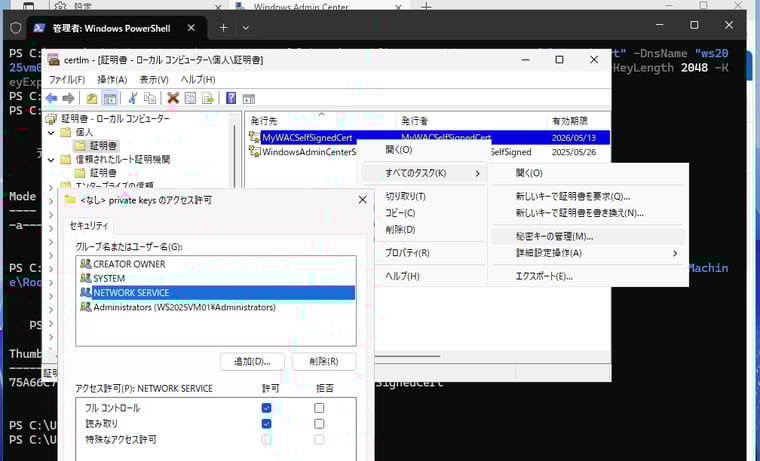Click the セキュリティ tab
Image resolution: width=760 pixels, height=461 pixels.
[88, 225]
